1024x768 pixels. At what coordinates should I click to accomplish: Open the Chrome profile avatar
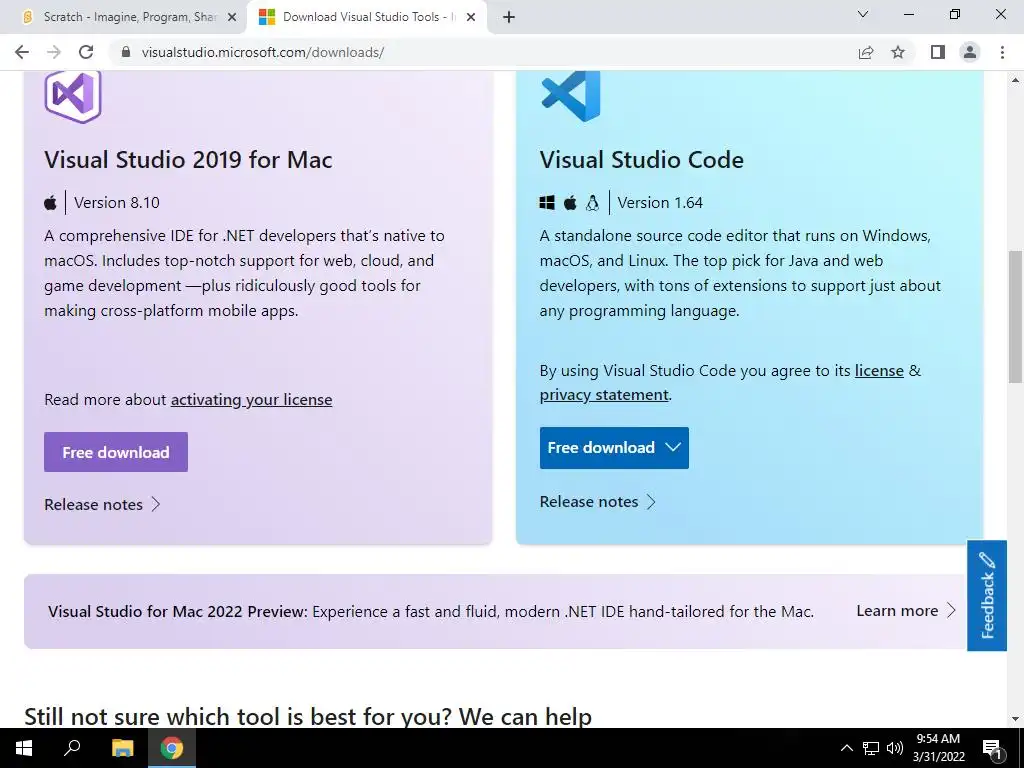click(x=970, y=52)
